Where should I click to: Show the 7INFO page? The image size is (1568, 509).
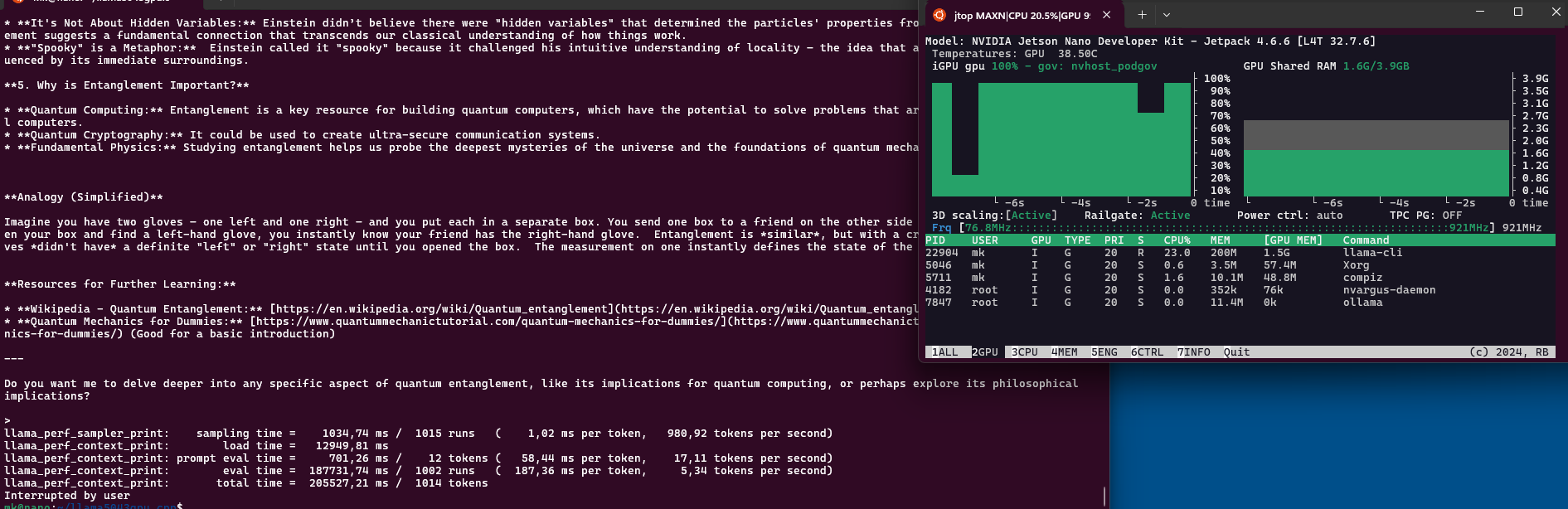pos(1193,352)
